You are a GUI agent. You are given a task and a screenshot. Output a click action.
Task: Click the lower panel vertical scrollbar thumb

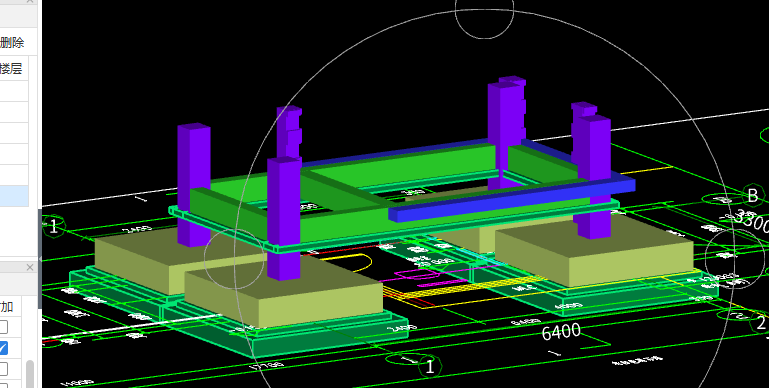(30, 374)
